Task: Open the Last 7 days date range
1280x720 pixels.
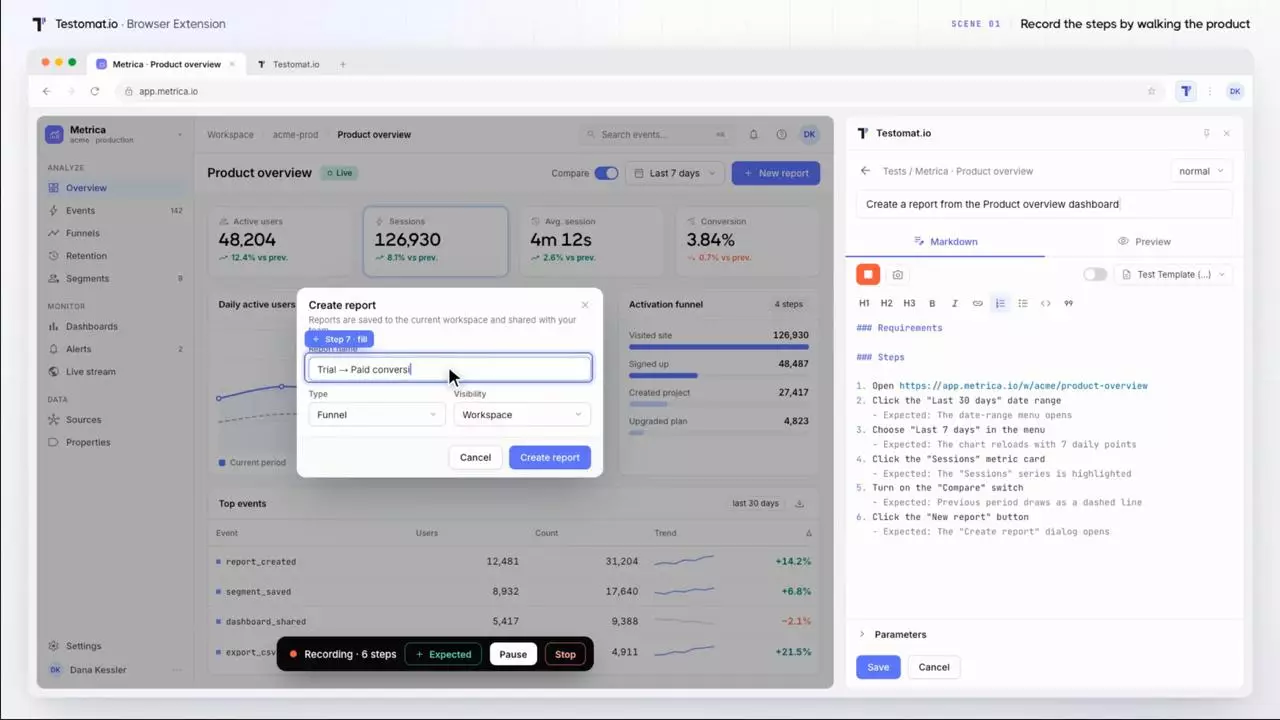Action: coord(674,173)
